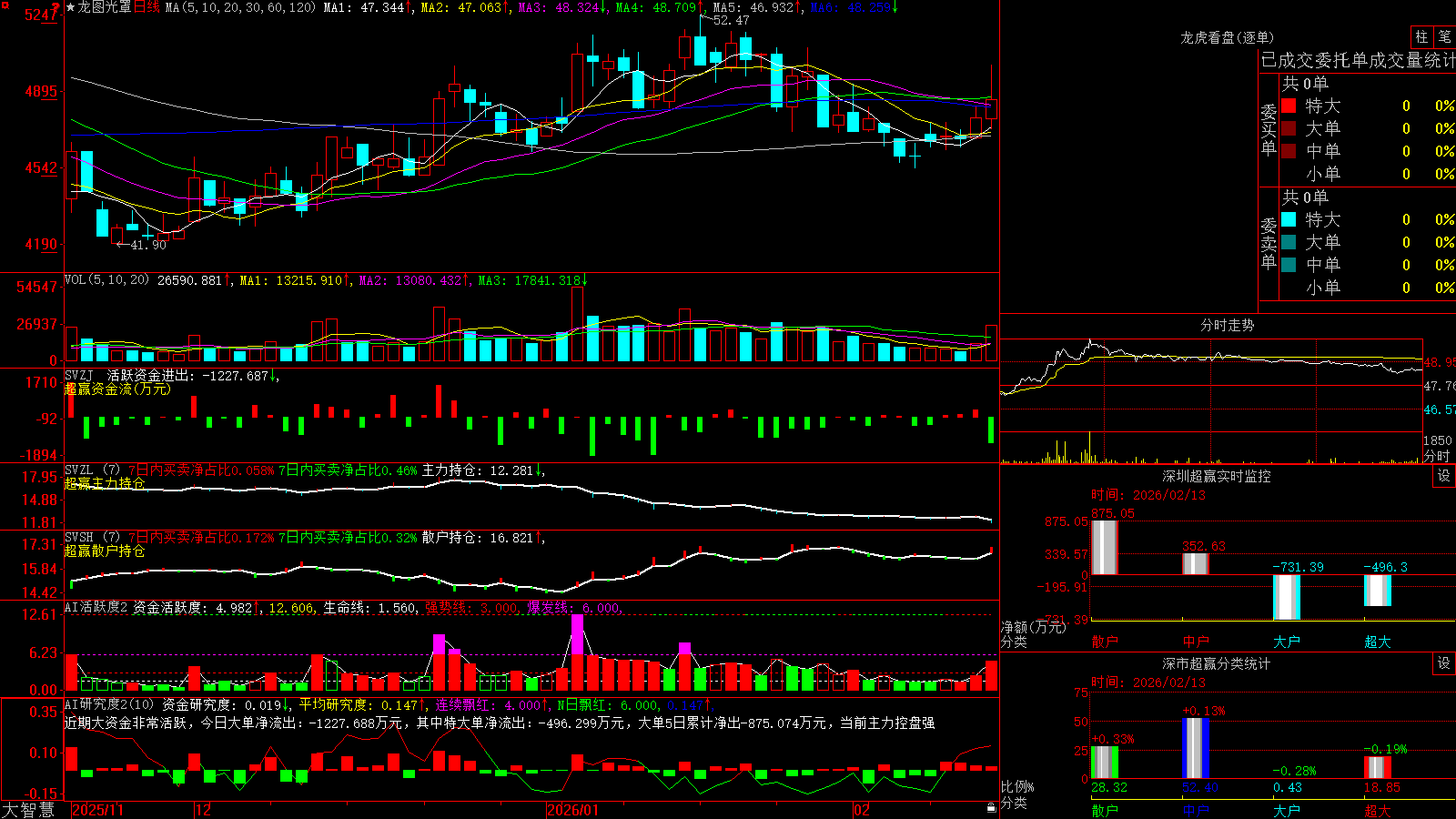Image resolution: width=1456 pixels, height=819 pixels.
Task: Click the 2025/11 timeline marker
Action: click(x=97, y=810)
